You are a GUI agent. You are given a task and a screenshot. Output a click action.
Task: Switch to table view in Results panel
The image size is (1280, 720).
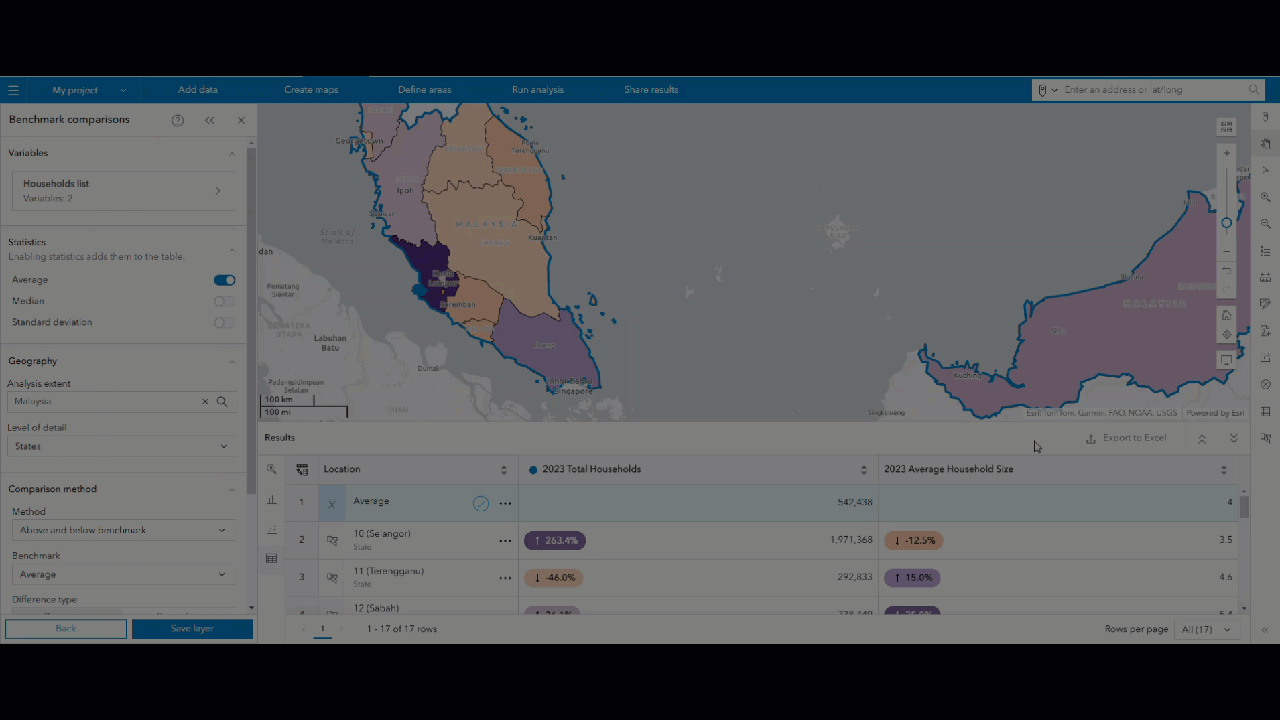(x=270, y=558)
